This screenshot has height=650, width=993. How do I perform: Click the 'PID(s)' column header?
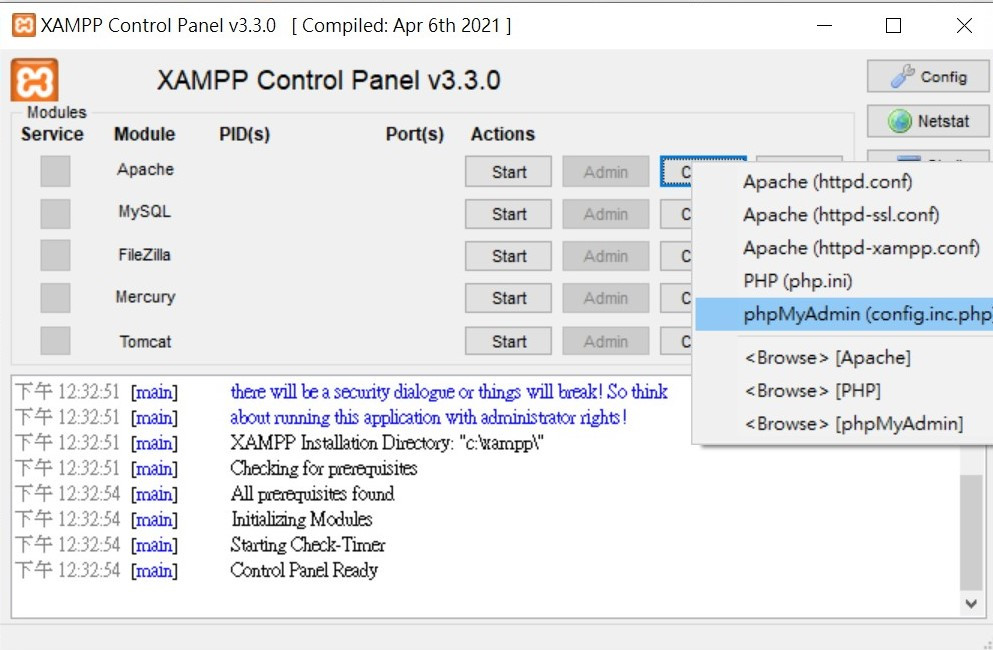244,134
